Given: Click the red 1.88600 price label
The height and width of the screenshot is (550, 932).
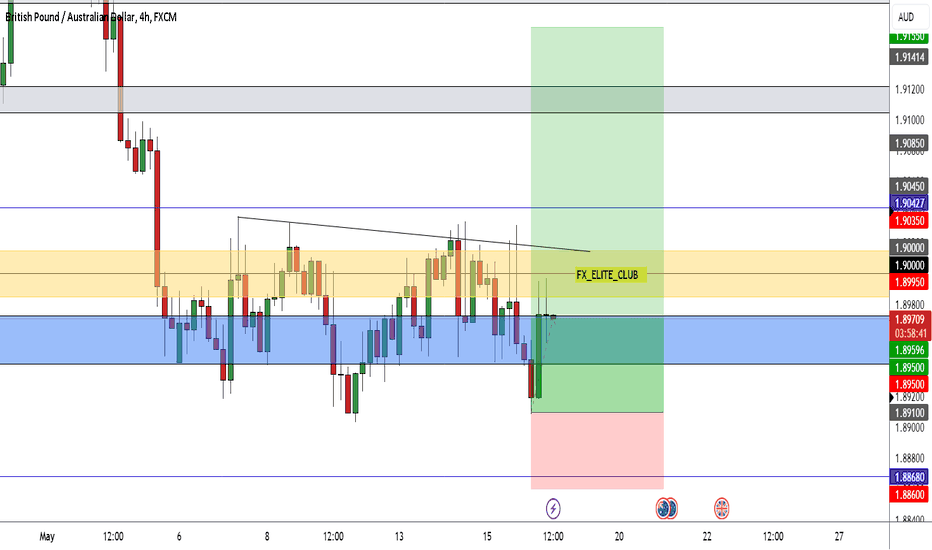Looking at the screenshot, I should tap(909, 494).
